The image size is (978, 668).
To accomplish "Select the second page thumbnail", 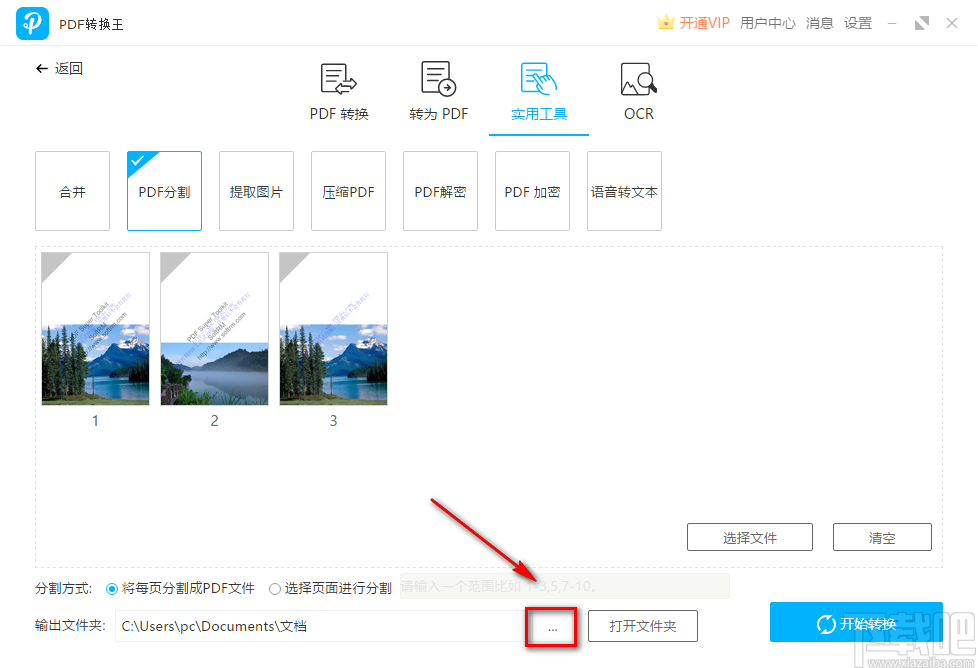I will 214,329.
